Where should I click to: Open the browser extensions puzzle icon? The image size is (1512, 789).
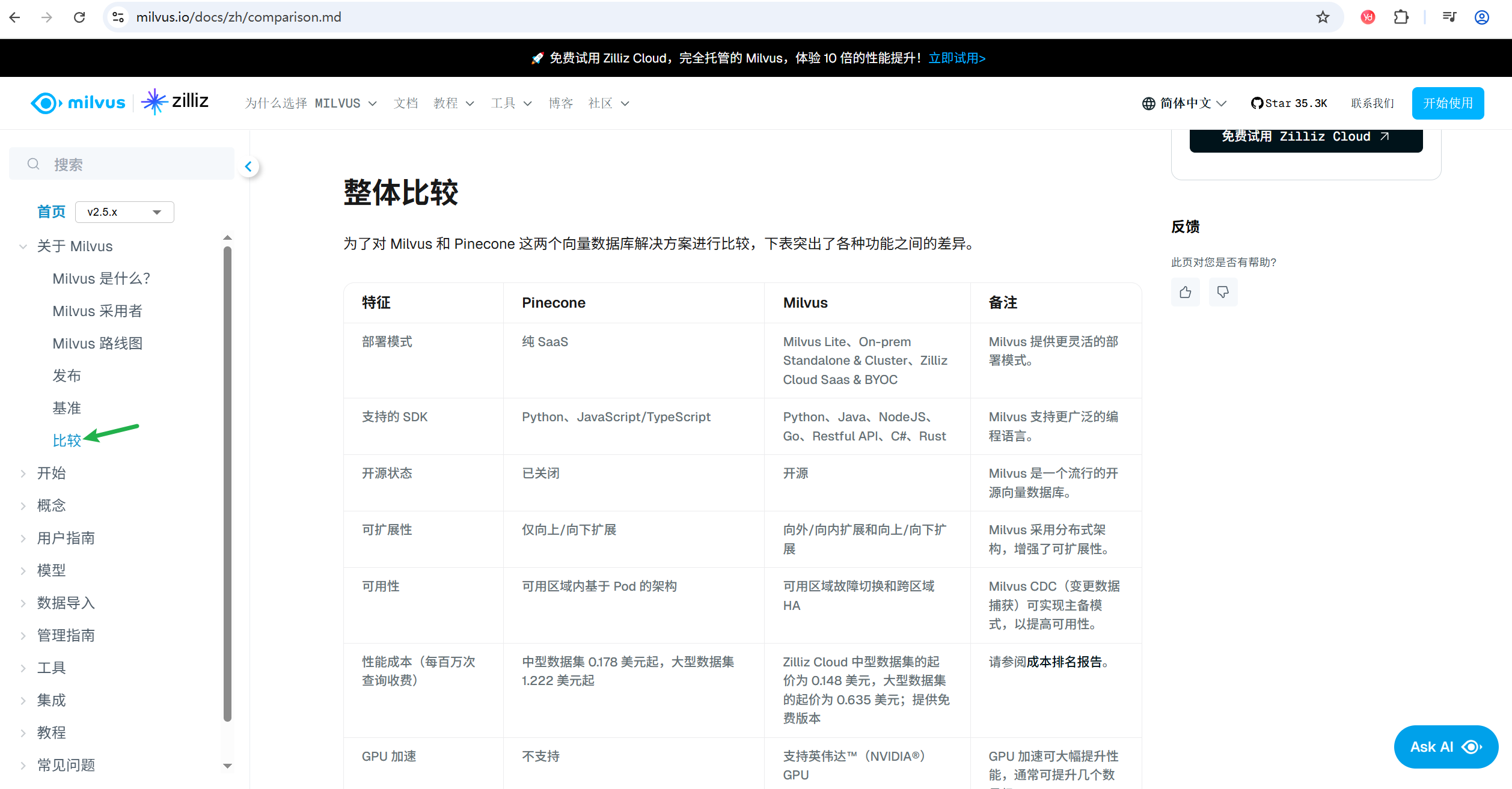(x=1401, y=17)
